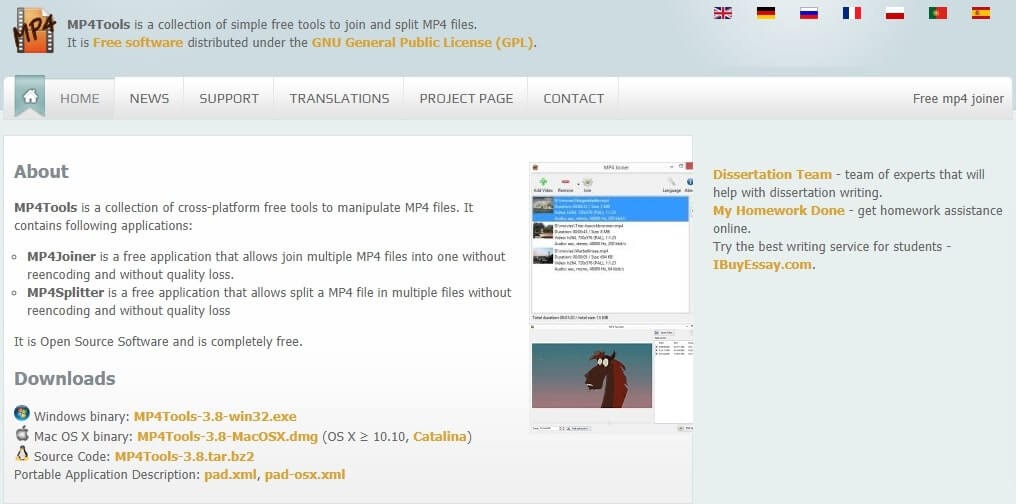Visit the My Homework Done link

click(779, 211)
